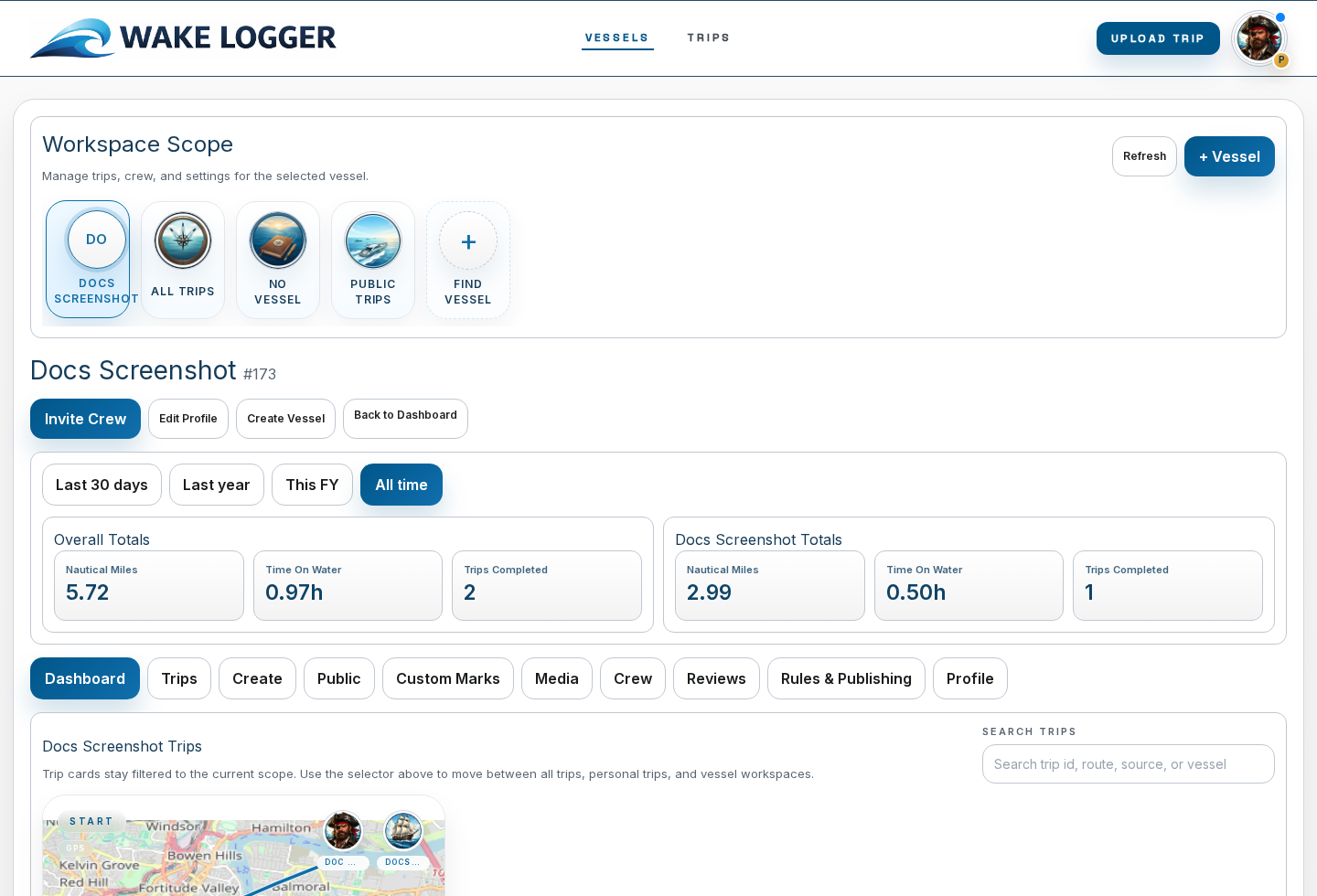
Task: Click the pirate avatar on trip map
Action: click(343, 831)
